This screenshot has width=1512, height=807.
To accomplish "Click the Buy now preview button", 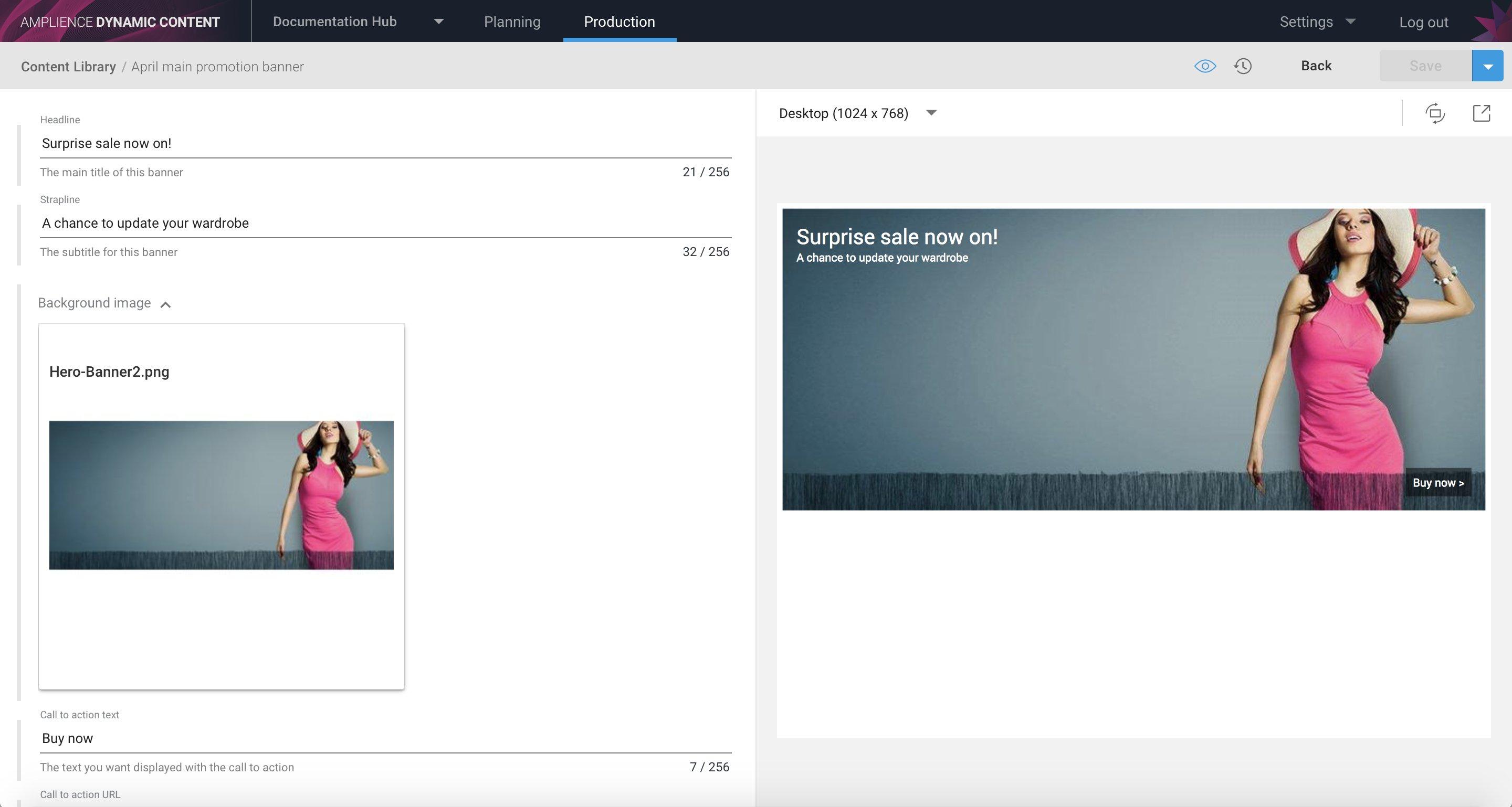I will (x=1437, y=483).
